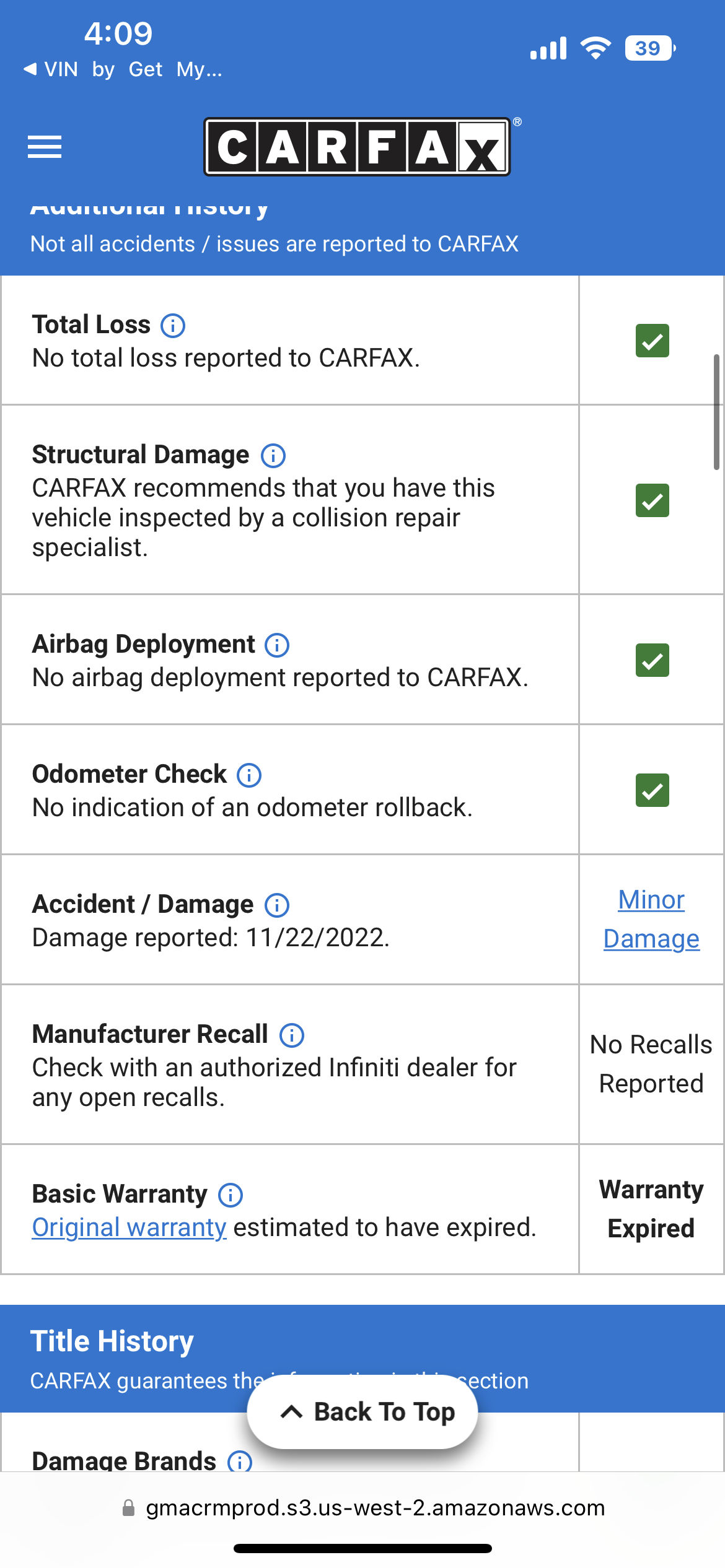Click the page scrollbar indicator
Viewport: 725px width, 1568px height.
(716, 412)
